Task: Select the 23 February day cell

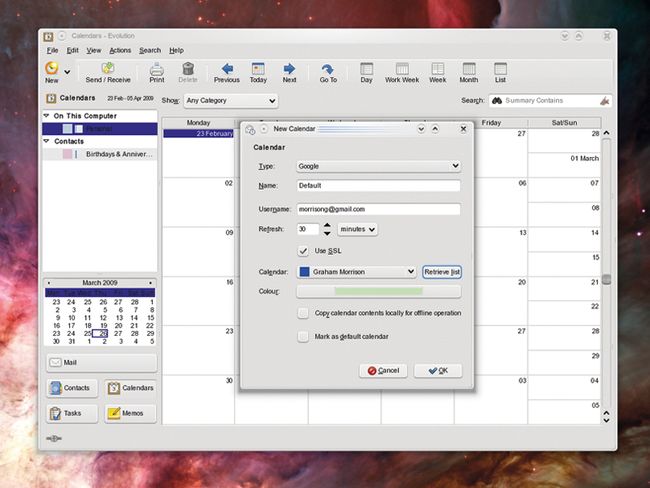Action: 198,153
